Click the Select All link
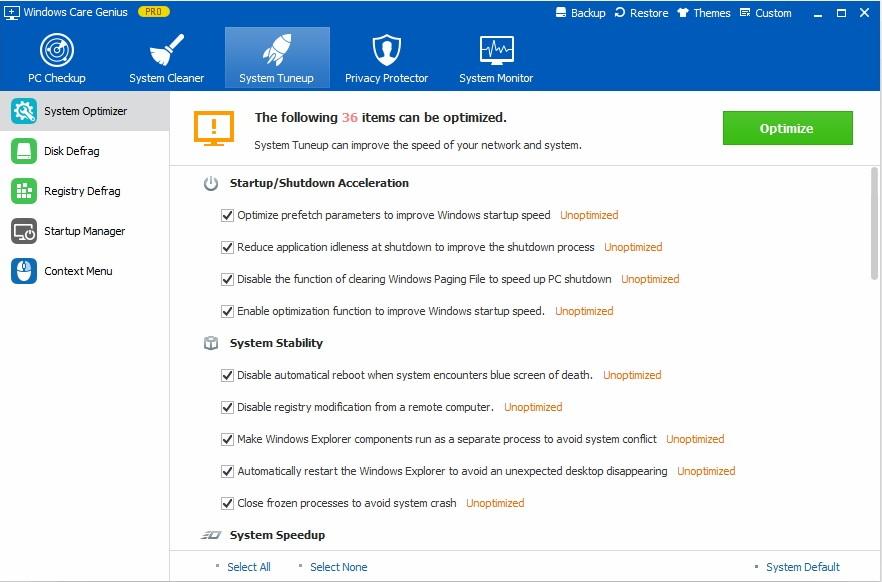The height and width of the screenshot is (582, 882). [249, 567]
